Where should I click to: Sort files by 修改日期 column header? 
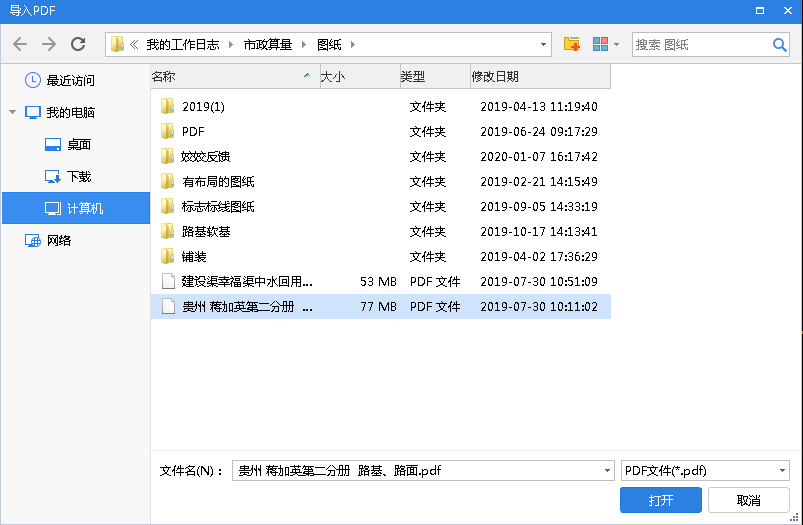point(495,77)
